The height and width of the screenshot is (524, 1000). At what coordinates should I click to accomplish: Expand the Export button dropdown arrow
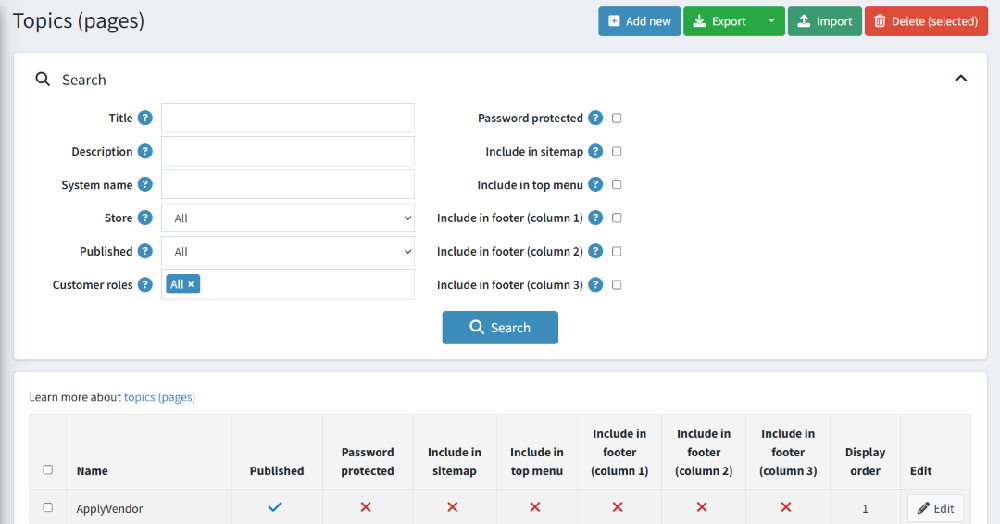point(771,21)
